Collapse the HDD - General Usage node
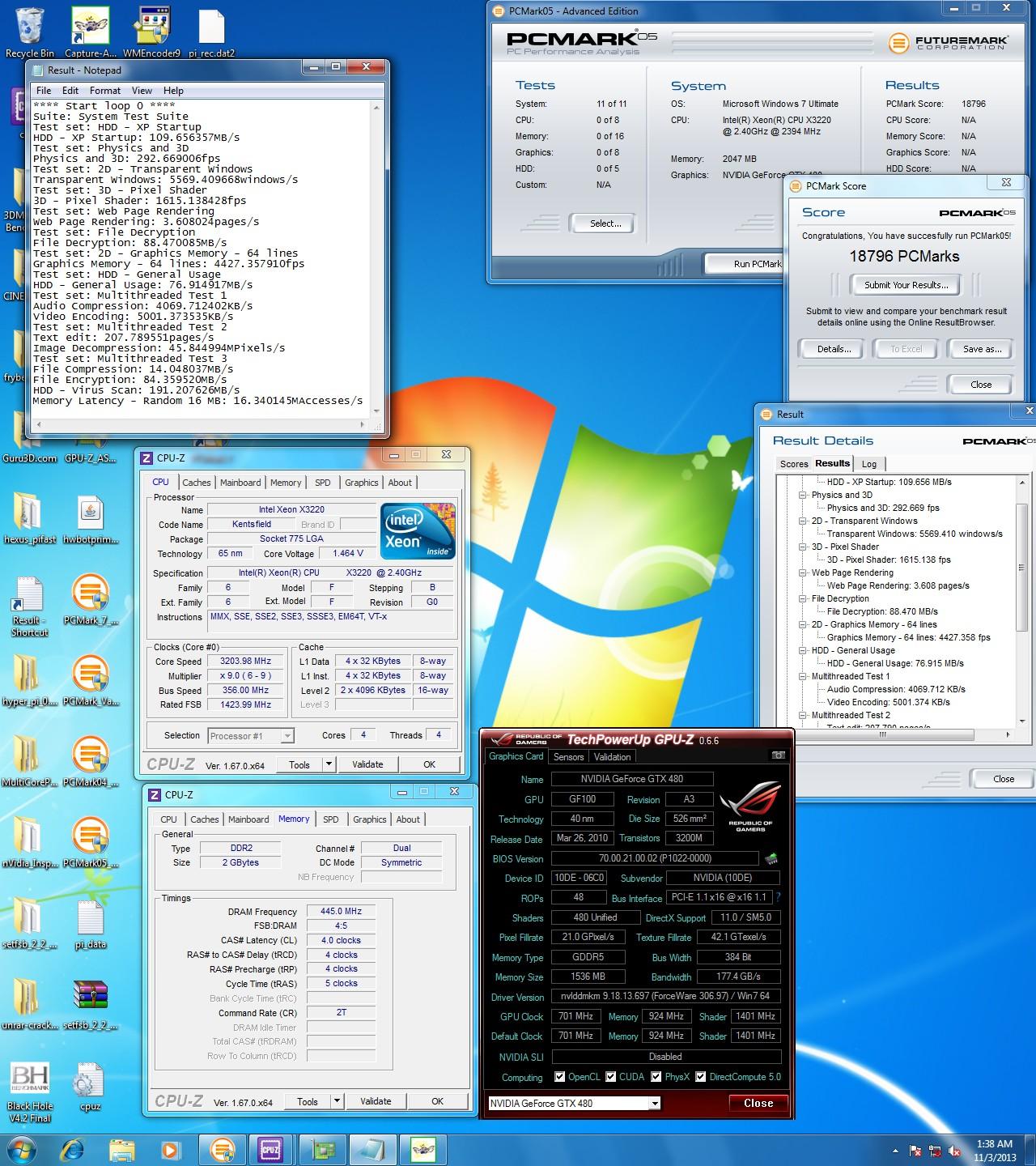Image resolution: width=1036 pixels, height=1166 pixels. (x=804, y=650)
